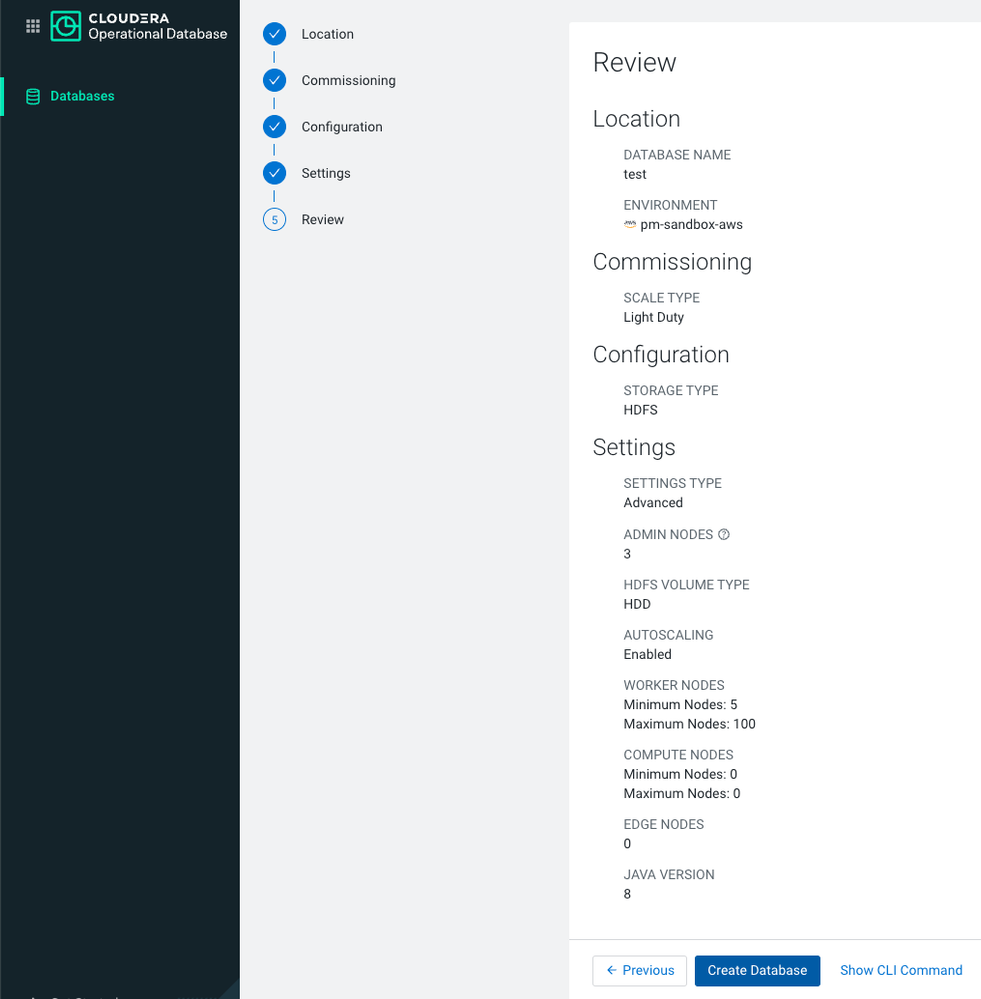Click the Commissioning step checkmark circle
This screenshot has height=999, width=981.
274,80
